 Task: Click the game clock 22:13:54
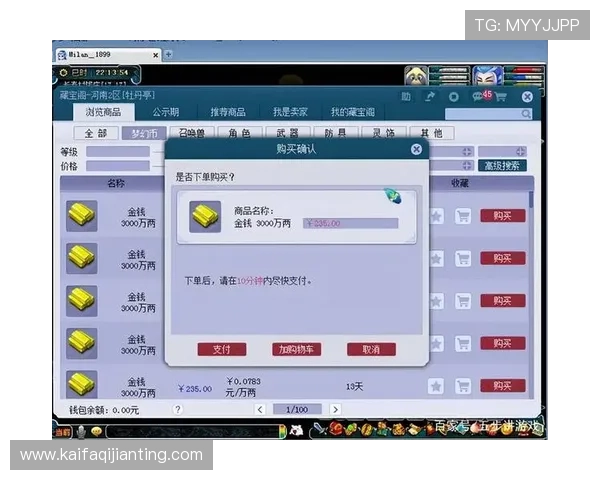[111, 72]
